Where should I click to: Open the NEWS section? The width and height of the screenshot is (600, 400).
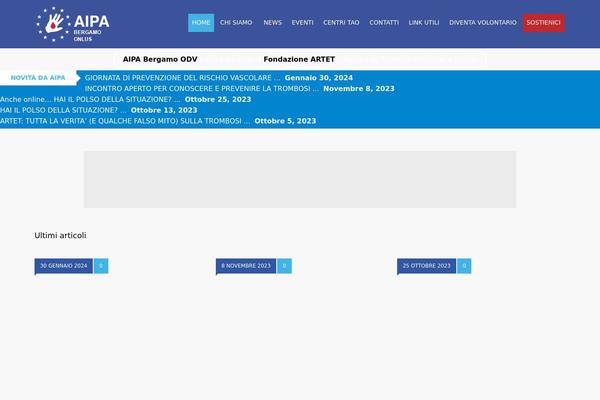(x=272, y=23)
